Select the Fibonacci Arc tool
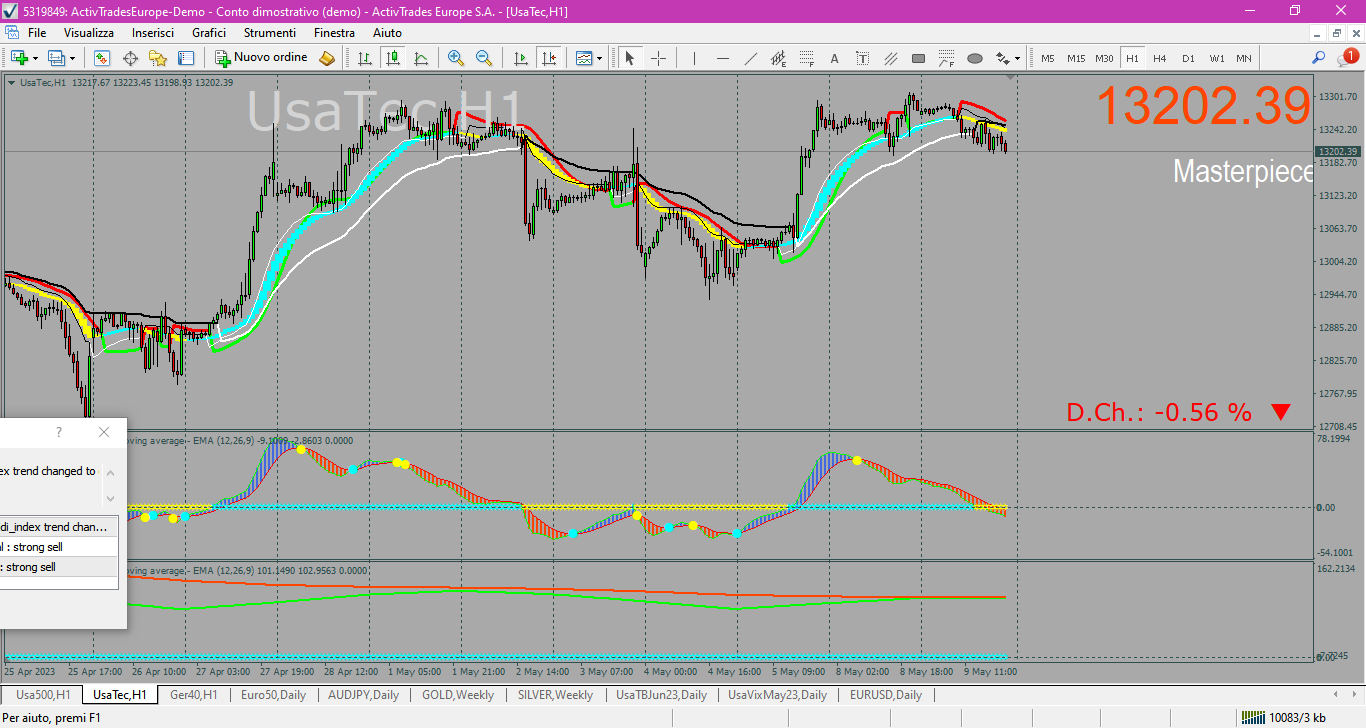 pos(946,58)
